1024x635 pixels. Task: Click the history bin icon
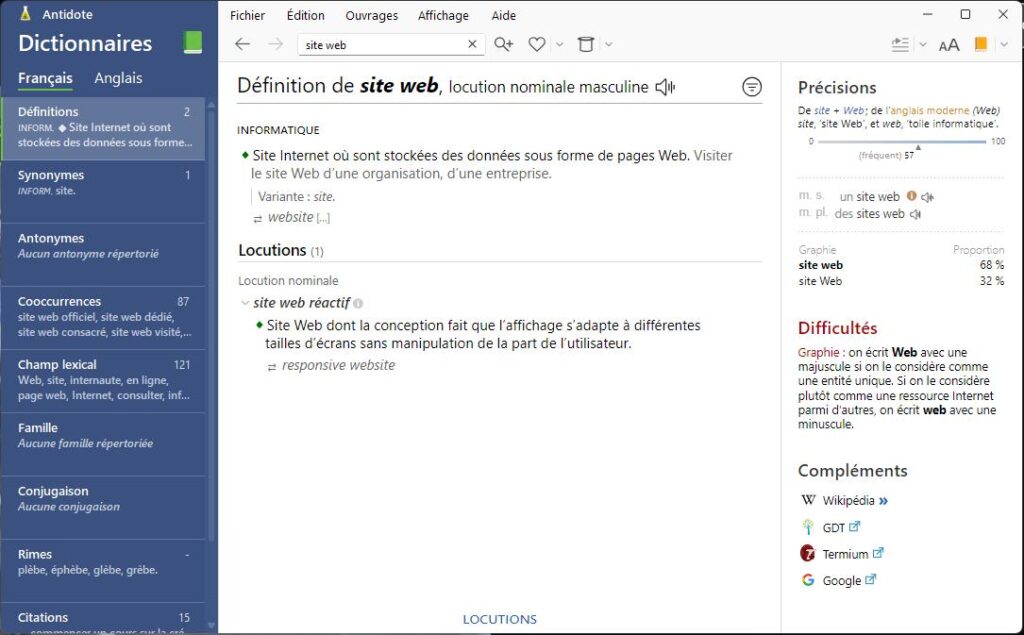586,44
